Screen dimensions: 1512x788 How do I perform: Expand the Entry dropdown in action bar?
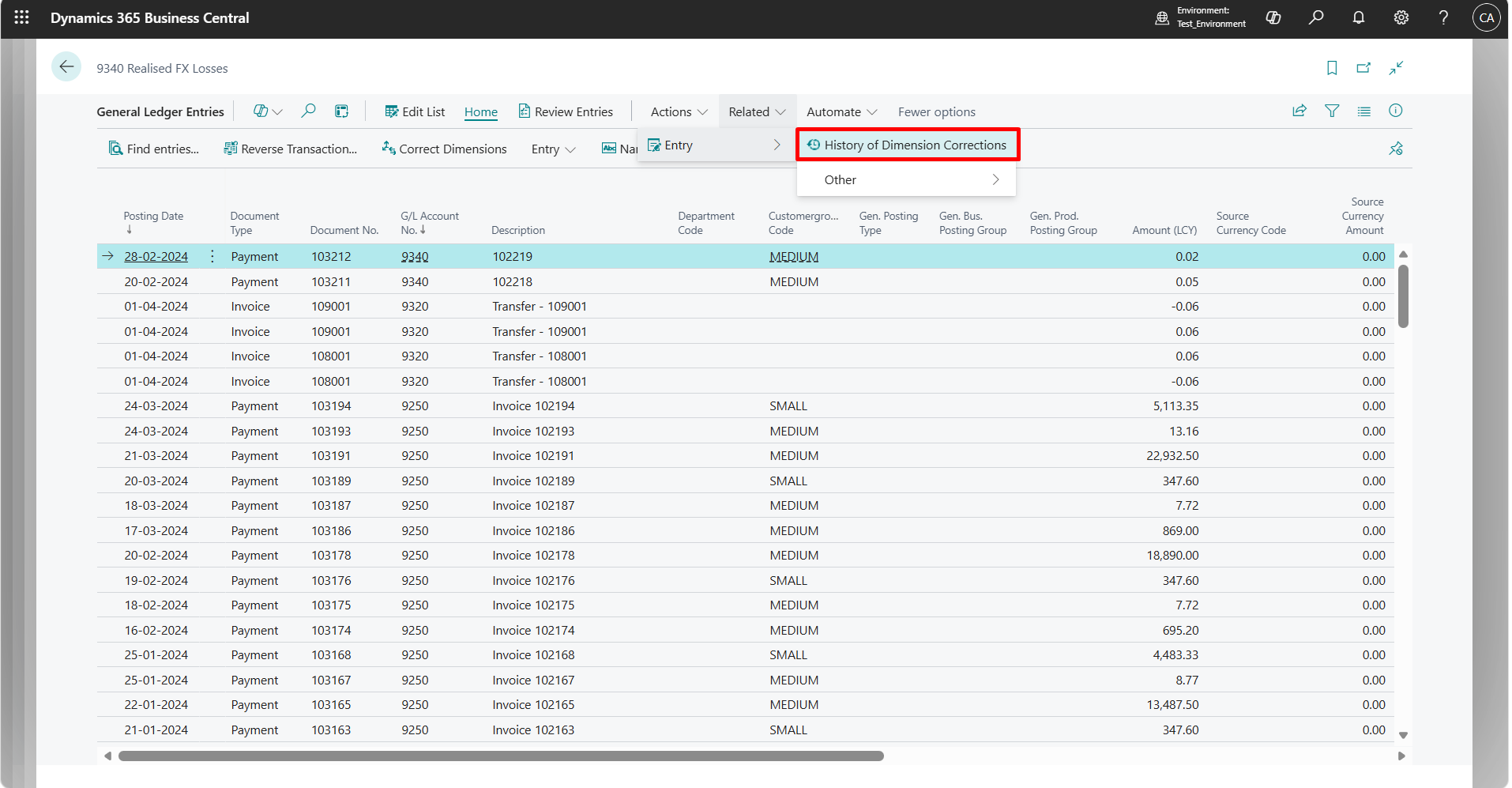click(553, 149)
